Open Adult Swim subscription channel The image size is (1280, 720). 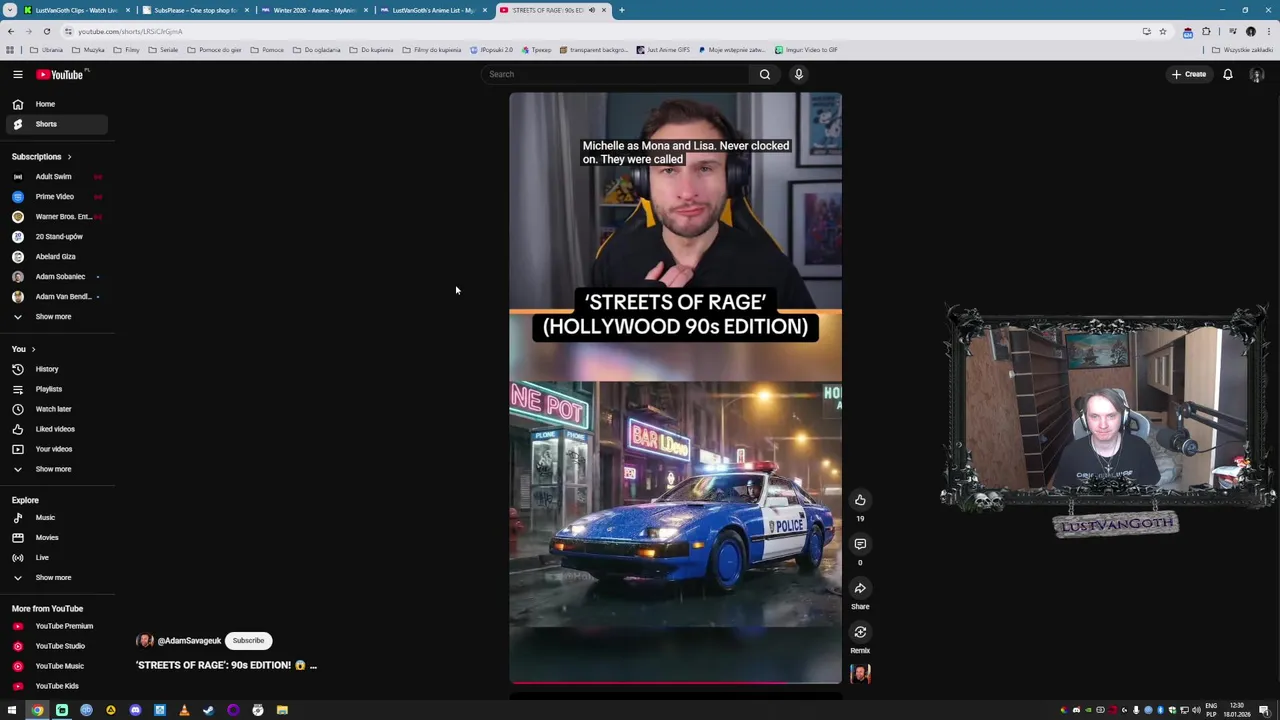point(55,177)
